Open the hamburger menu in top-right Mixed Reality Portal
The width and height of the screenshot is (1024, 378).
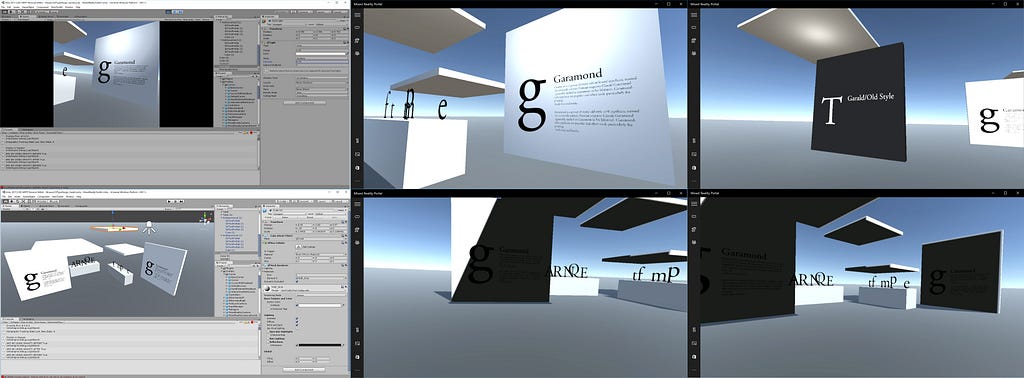pos(694,14)
